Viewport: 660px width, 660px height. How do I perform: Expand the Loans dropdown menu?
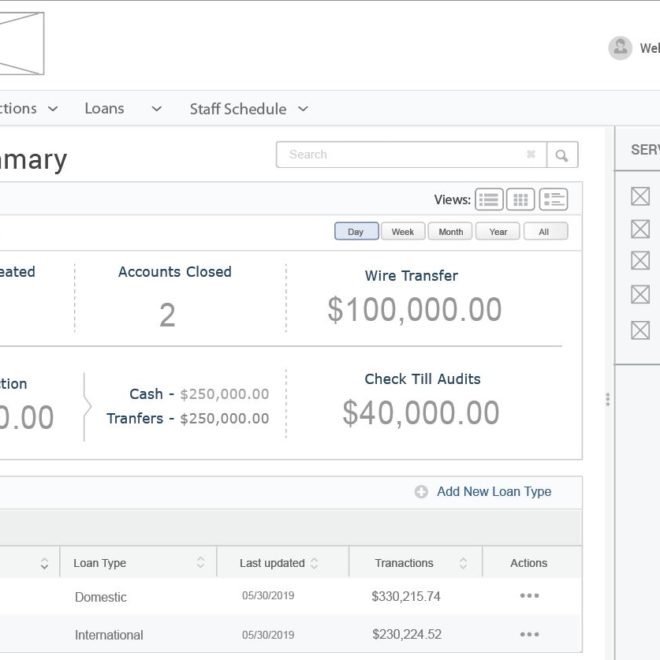click(x=156, y=109)
